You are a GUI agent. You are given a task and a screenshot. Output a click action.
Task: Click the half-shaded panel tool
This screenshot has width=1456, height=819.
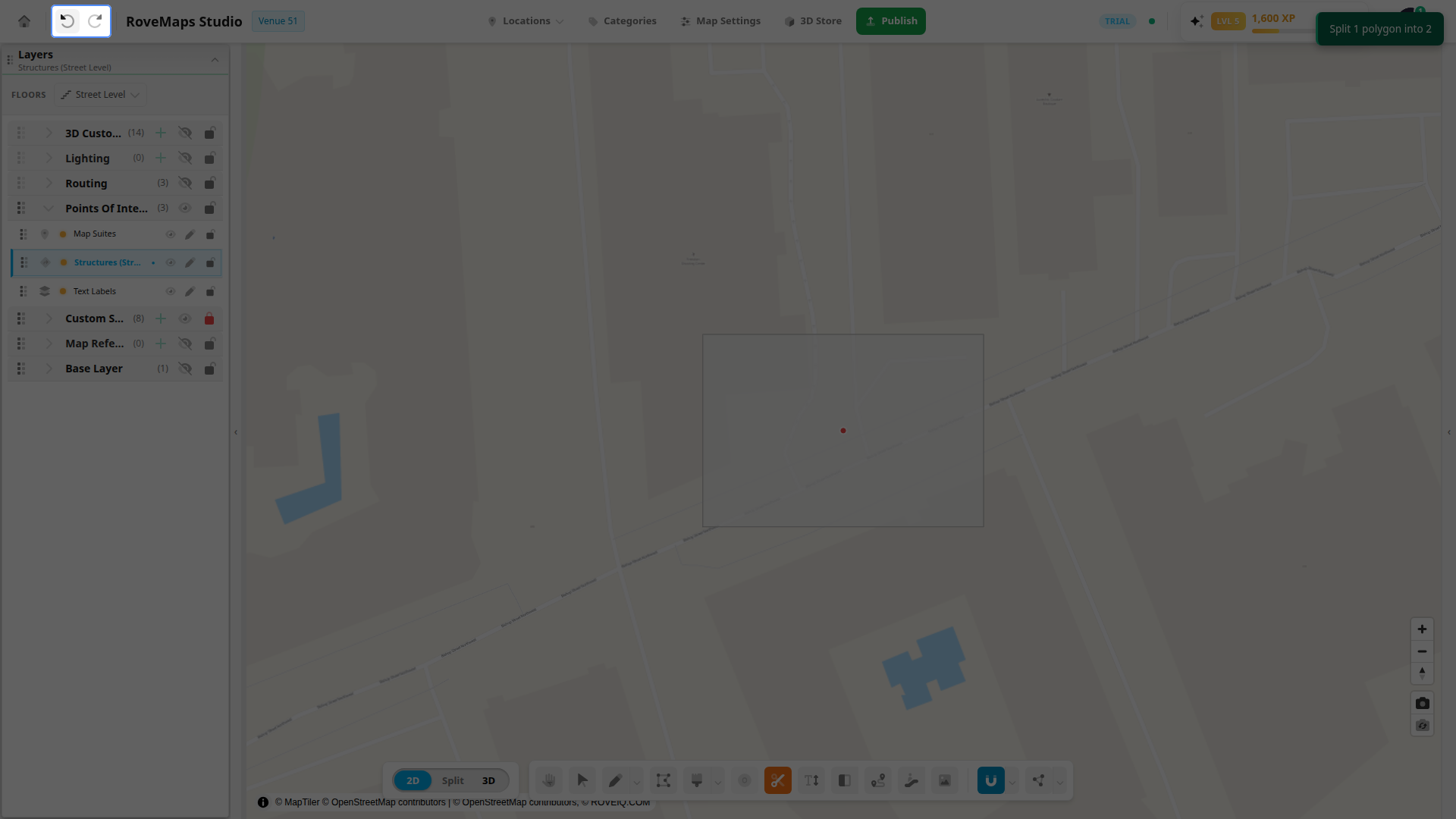click(x=845, y=780)
